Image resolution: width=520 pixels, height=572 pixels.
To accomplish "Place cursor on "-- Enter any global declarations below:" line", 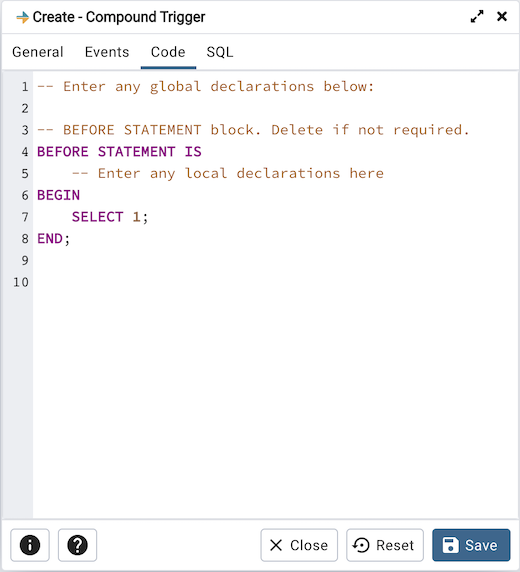I will [x=206, y=87].
